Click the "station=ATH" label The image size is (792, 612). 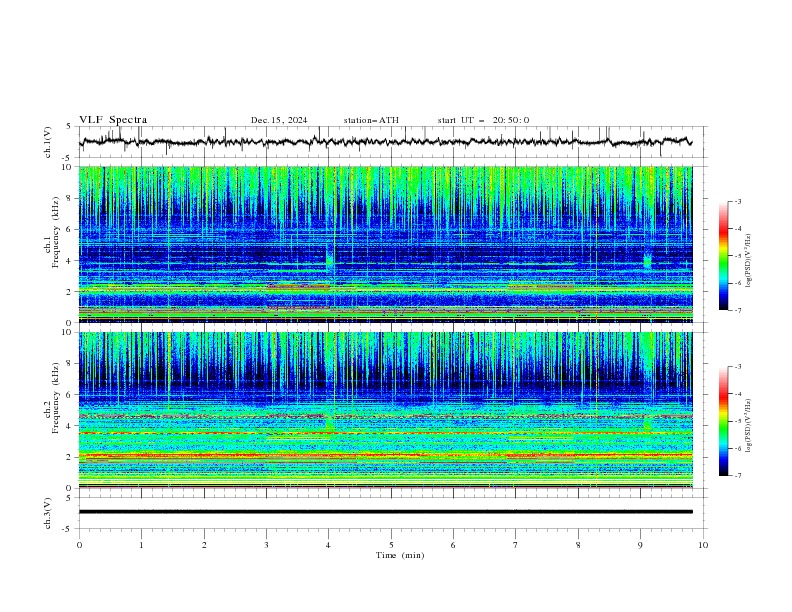click(371, 120)
